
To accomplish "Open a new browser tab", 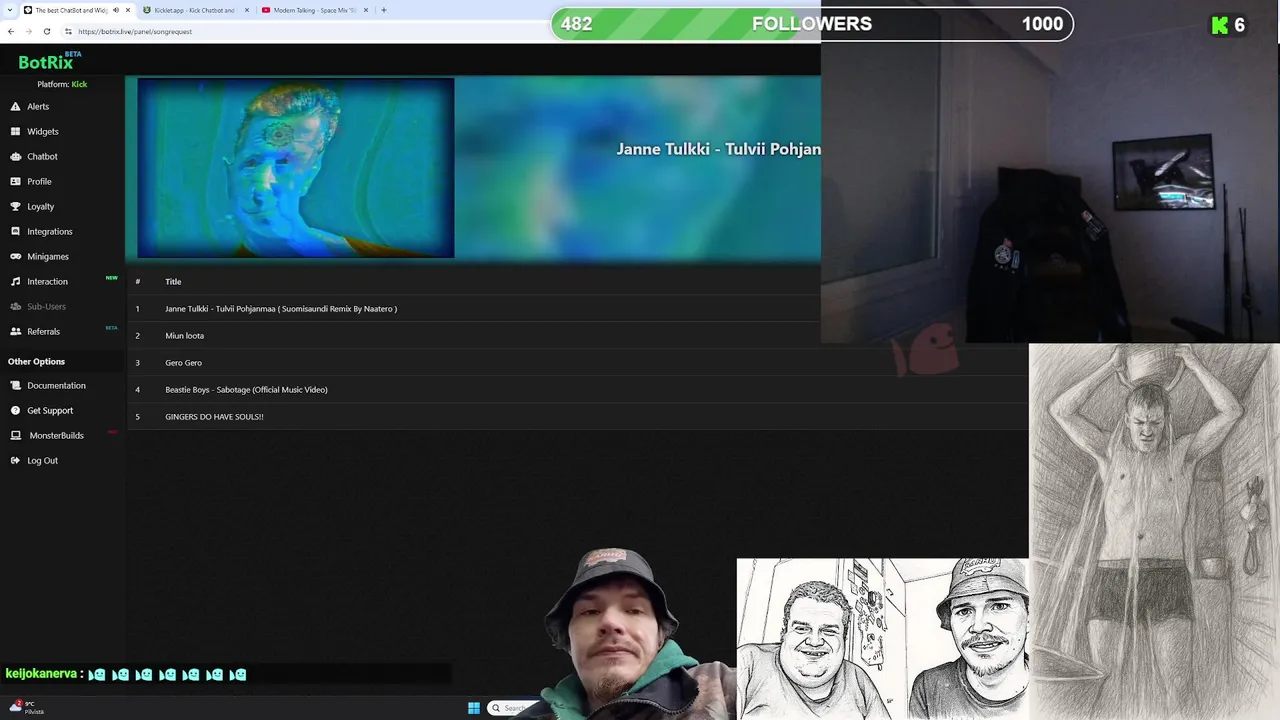I will (x=384, y=10).
